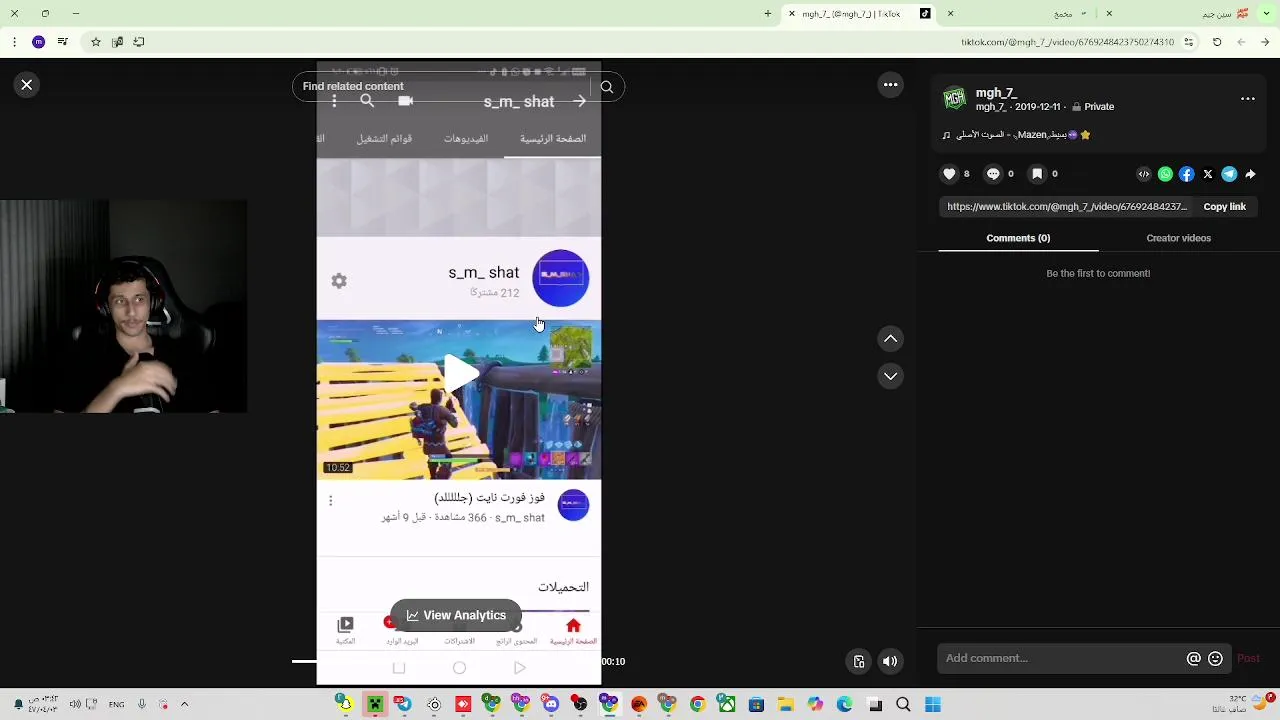Image resolution: width=1280 pixels, height=720 pixels.
Task: Open the browser profile avatar
Action: point(38,42)
